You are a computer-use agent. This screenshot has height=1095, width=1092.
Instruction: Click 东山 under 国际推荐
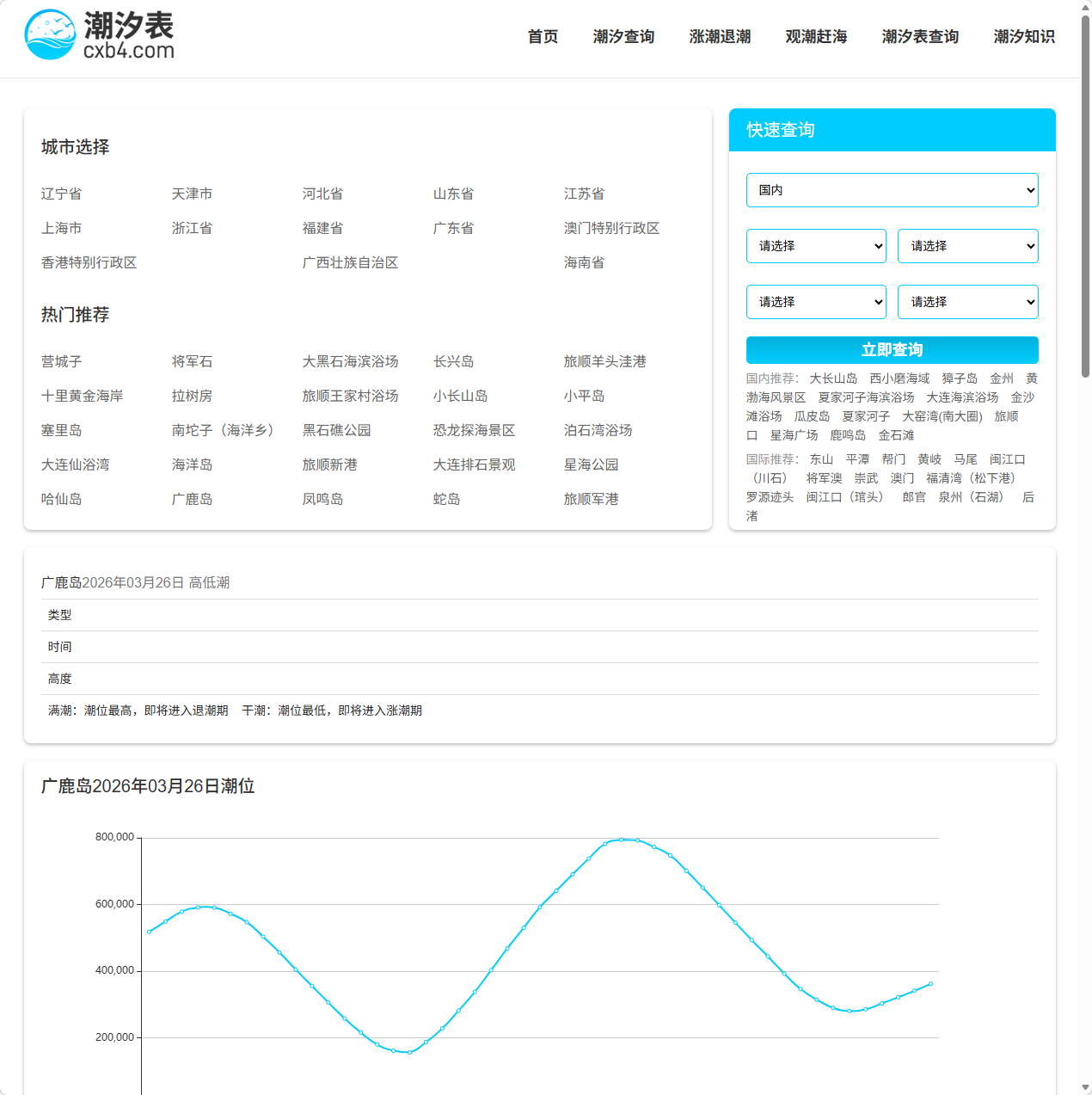click(821, 458)
